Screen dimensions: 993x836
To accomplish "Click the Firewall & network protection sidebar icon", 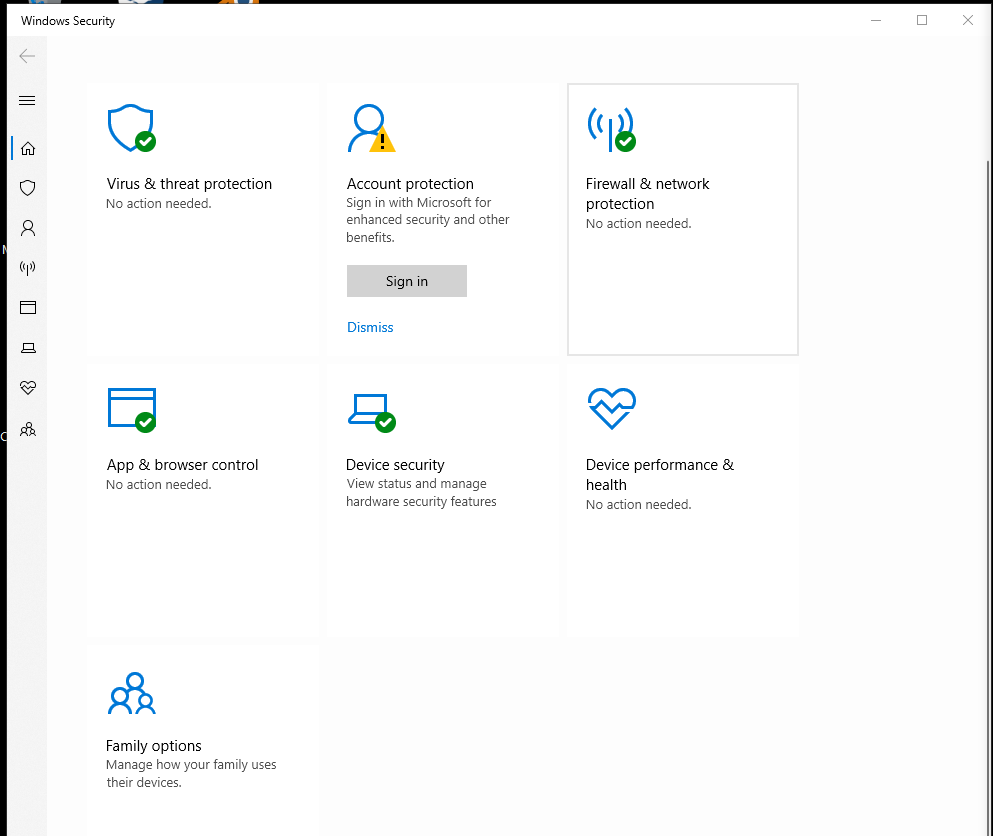I will [x=27, y=267].
